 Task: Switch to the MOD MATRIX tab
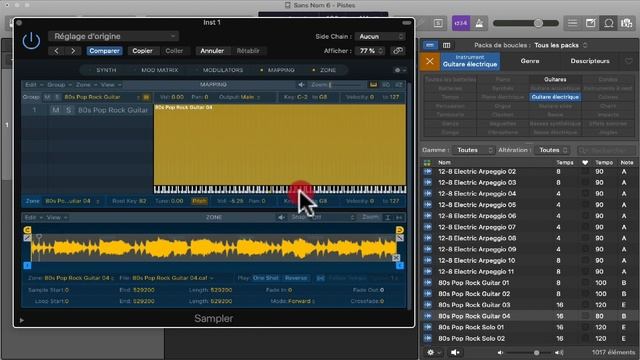point(159,70)
